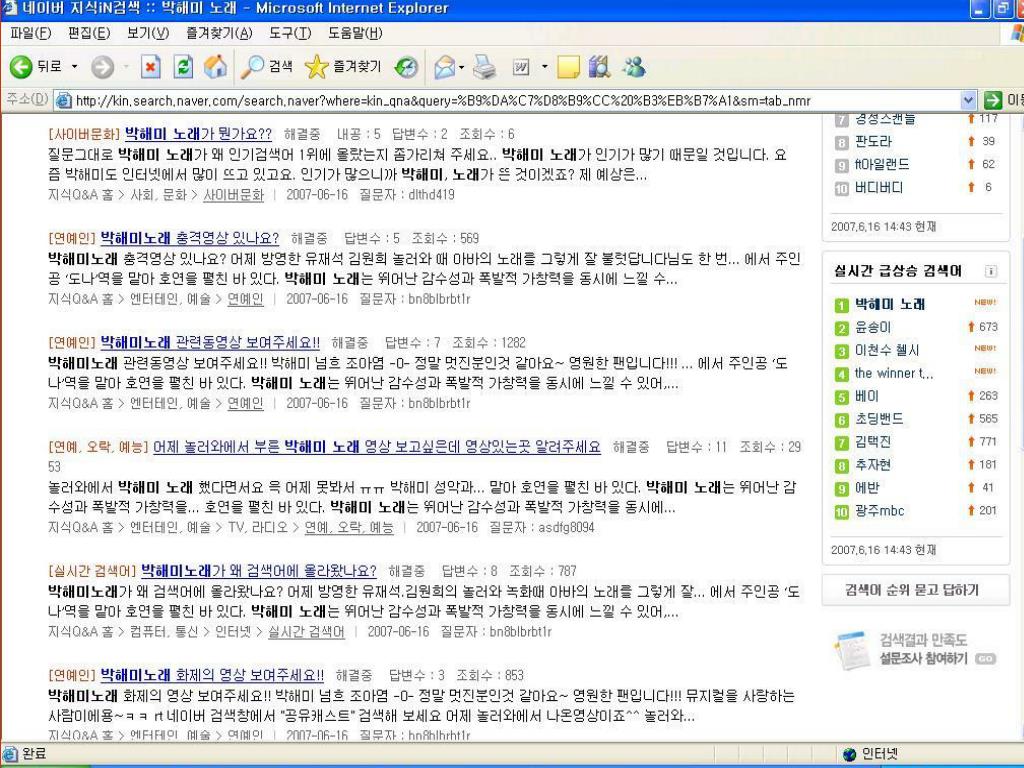Select trending keyword 추자현

click(x=872, y=465)
